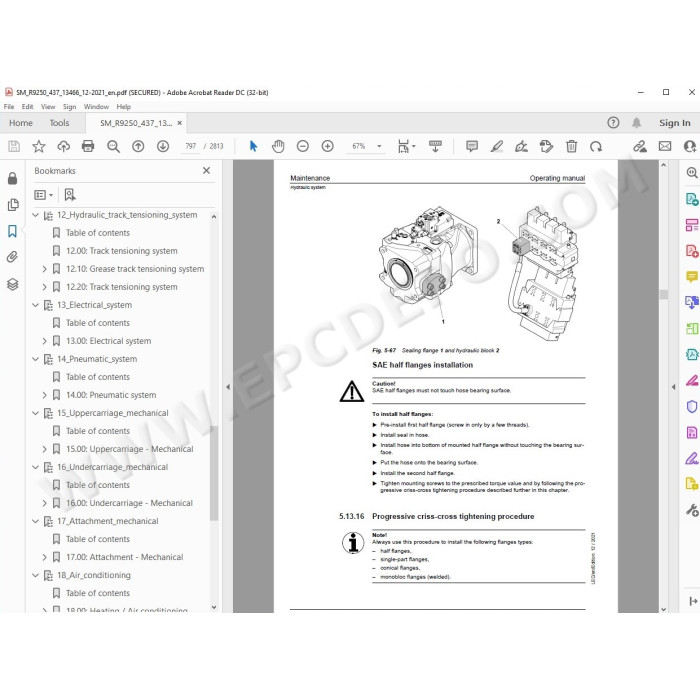Viewport: 700px width, 700px height.
Task: Send file by email envelope icon
Action: 665,146
